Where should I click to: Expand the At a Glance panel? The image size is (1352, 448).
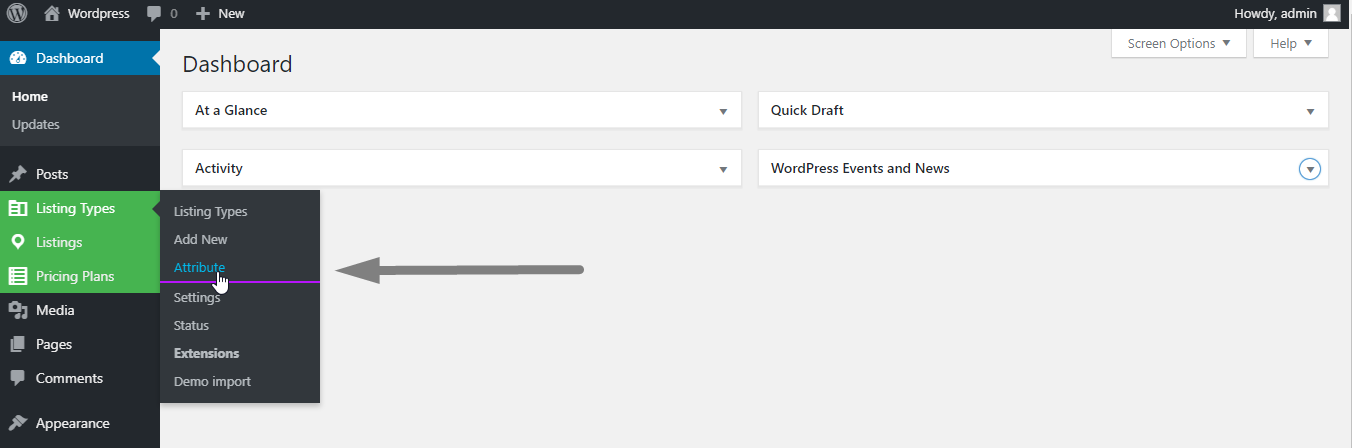[x=723, y=111]
